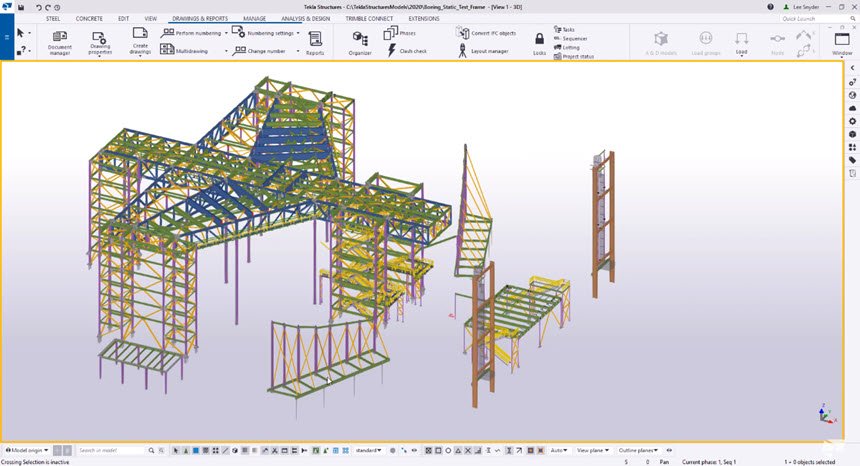The height and width of the screenshot is (466, 860).
Task: Click the Quick Launch search field
Action: click(x=817, y=19)
